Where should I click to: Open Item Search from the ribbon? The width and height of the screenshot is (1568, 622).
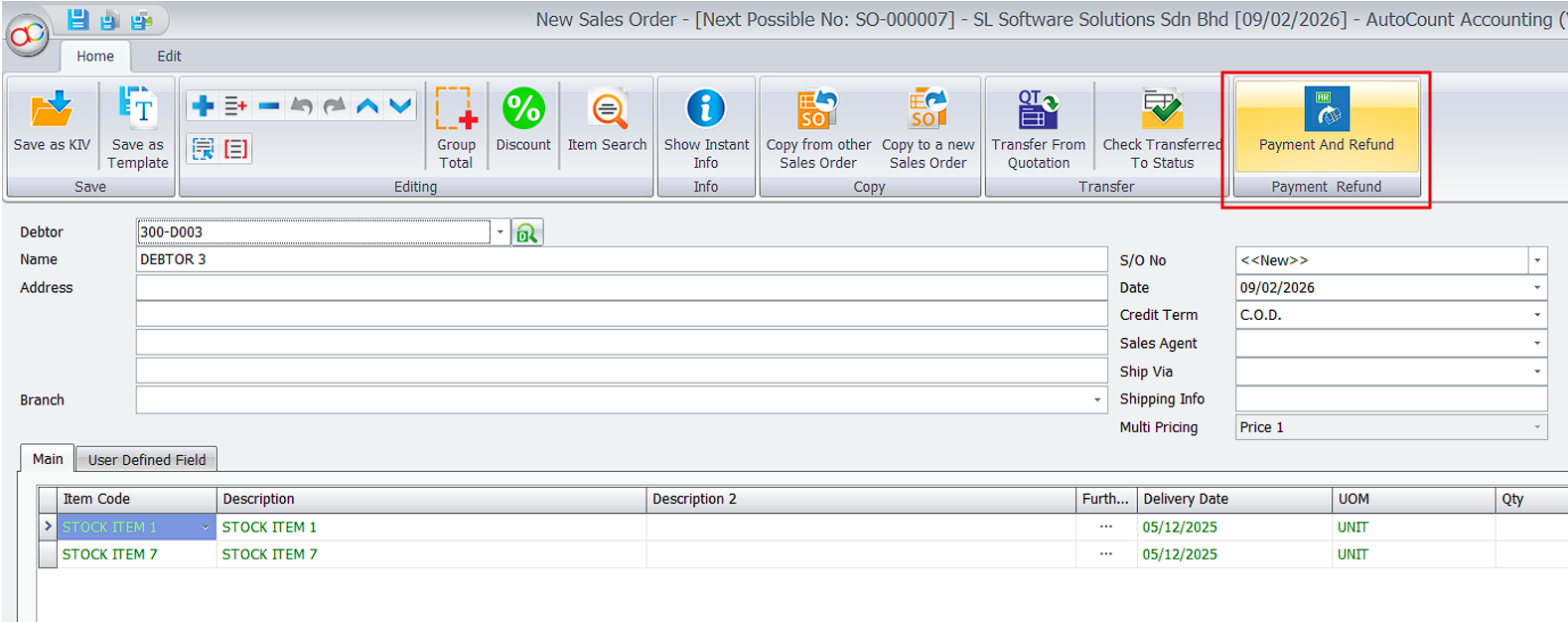(607, 111)
